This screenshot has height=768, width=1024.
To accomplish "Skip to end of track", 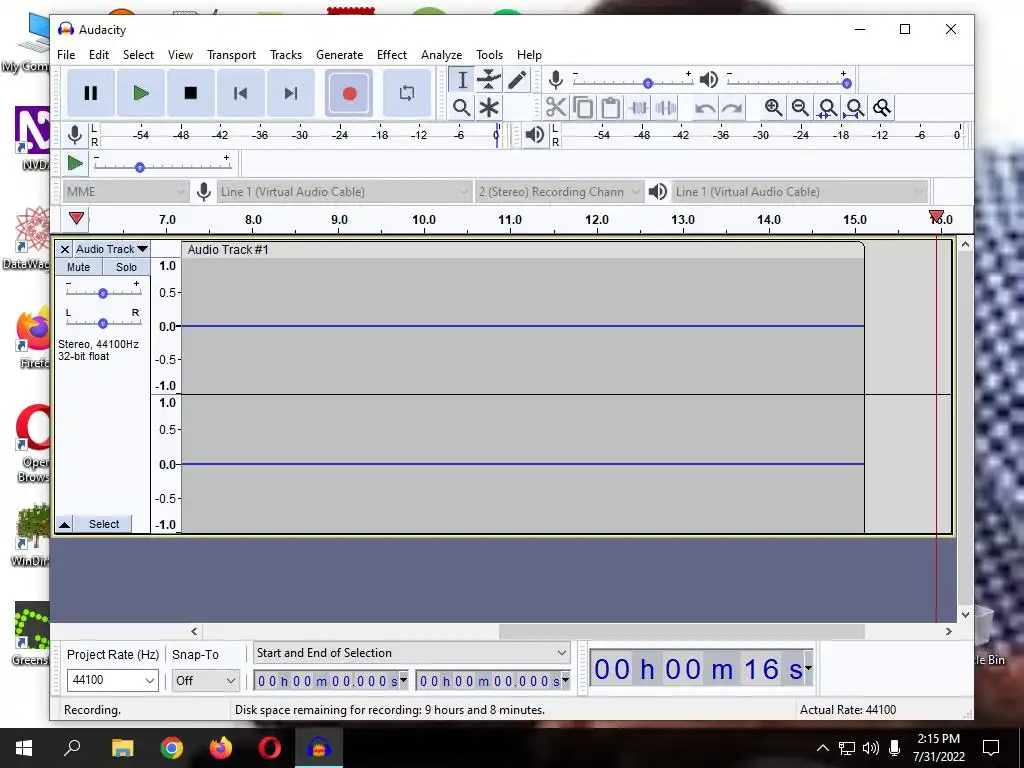I will pos(291,93).
